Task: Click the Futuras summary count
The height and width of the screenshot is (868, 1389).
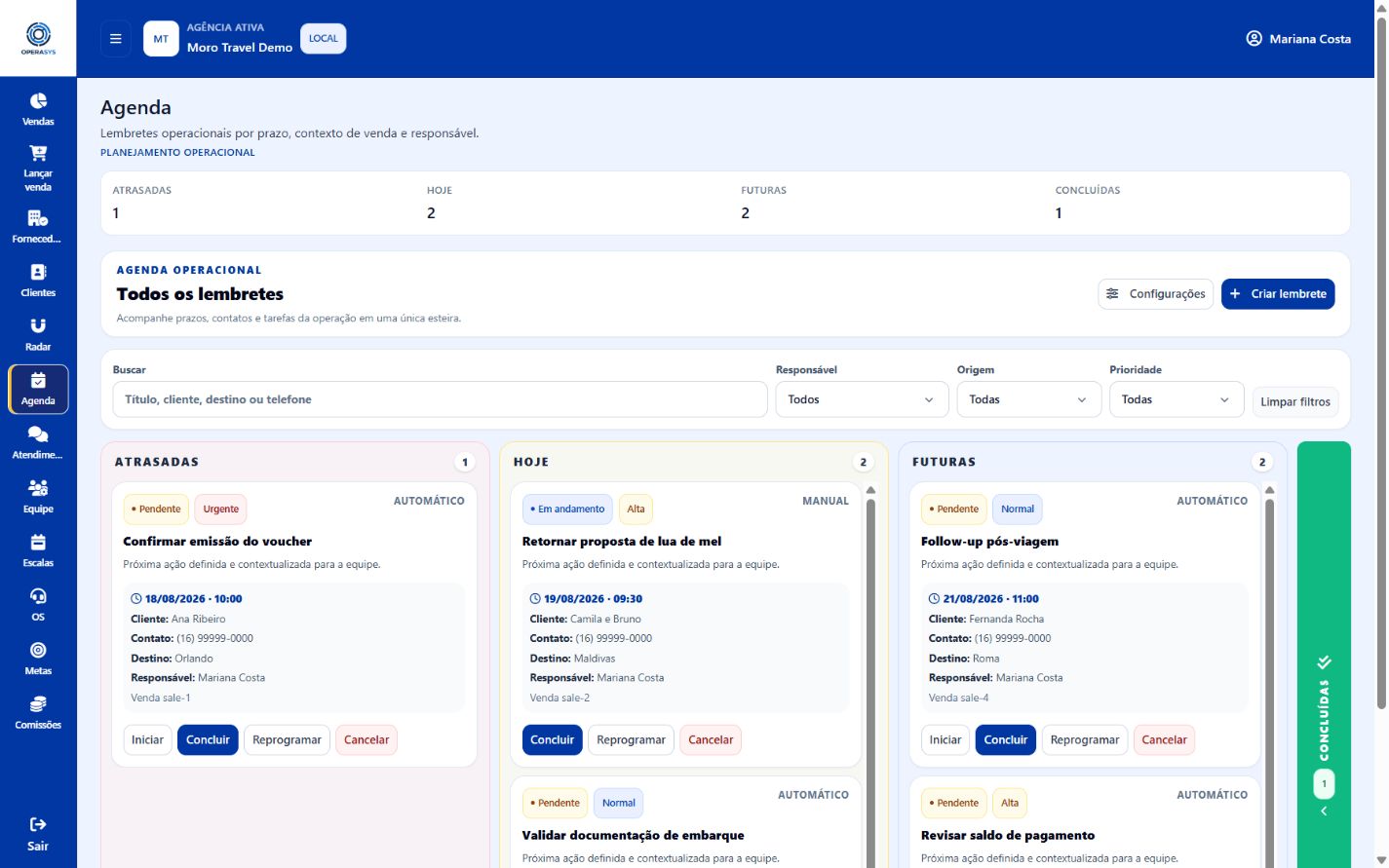Action: point(745,213)
